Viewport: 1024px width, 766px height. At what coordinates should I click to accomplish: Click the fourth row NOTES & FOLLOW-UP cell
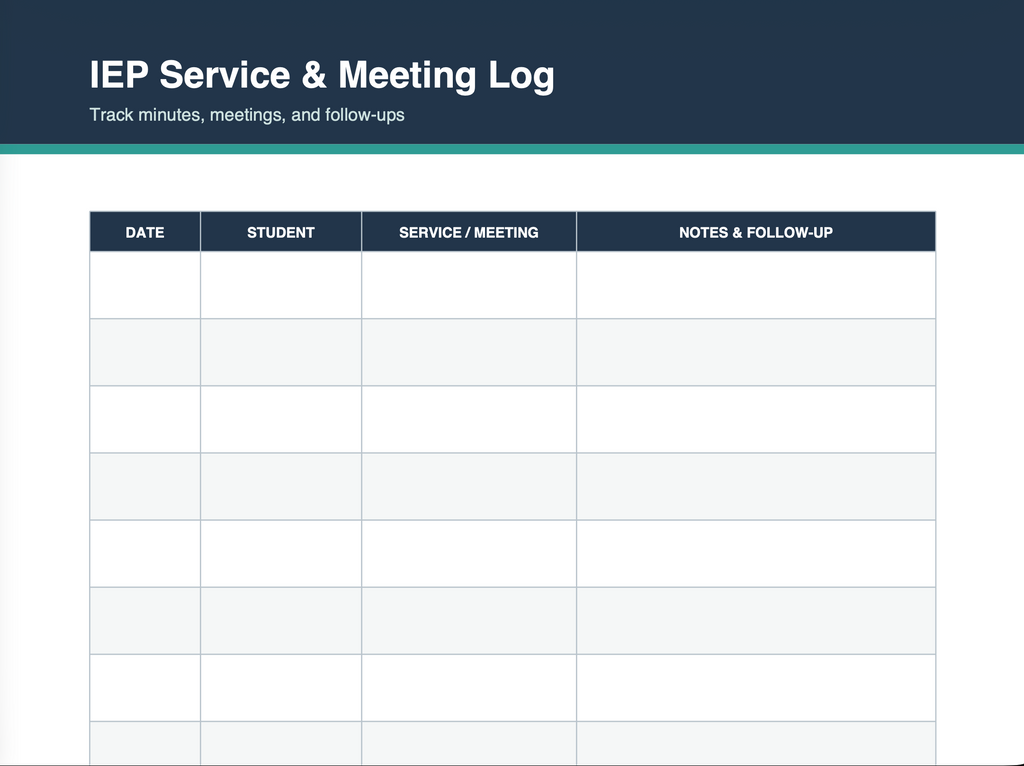pos(756,487)
